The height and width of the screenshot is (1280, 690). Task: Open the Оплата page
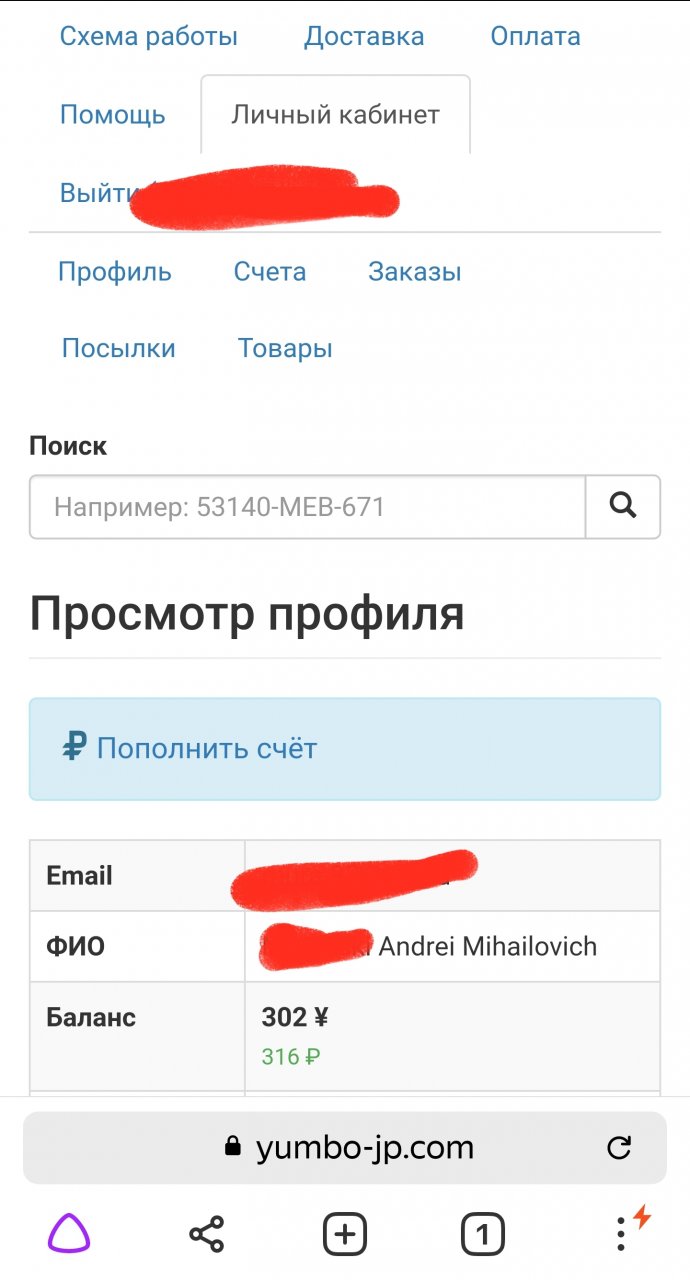coord(535,37)
